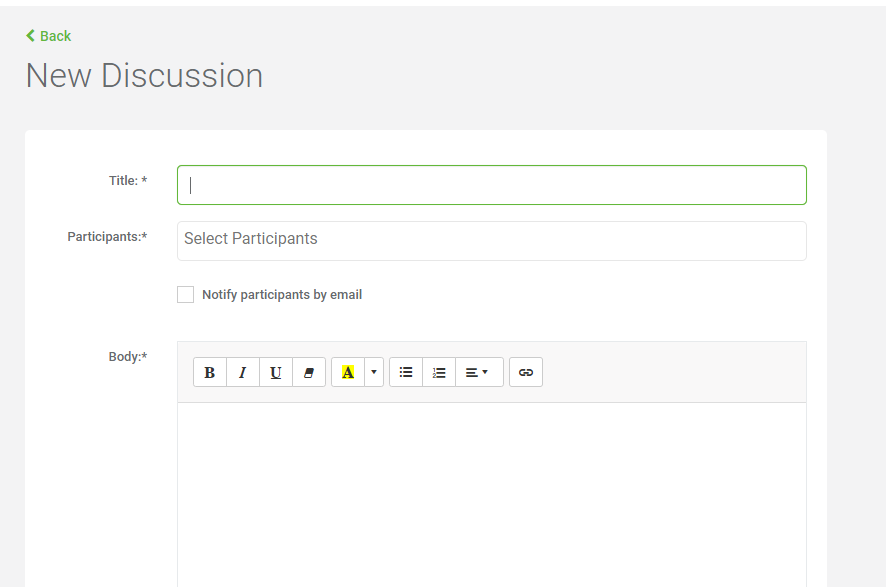886x587 pixels.
Task: Turn on underline formatting
Action: (x=276, y=372)
